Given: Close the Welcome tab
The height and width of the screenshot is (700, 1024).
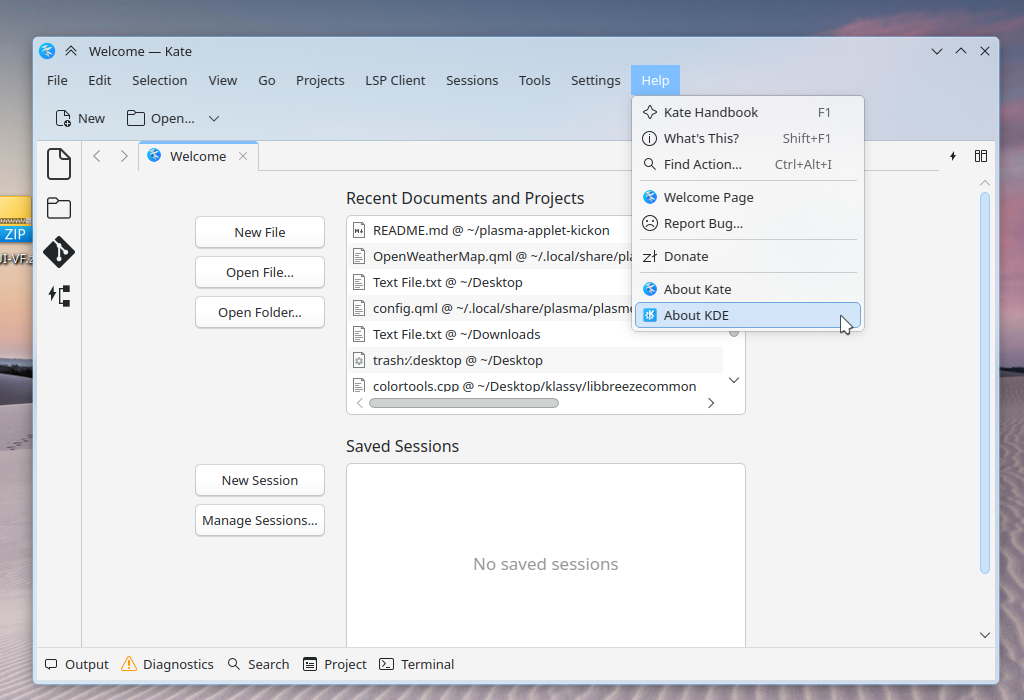Looking at the screenshot, I should 243,156.
